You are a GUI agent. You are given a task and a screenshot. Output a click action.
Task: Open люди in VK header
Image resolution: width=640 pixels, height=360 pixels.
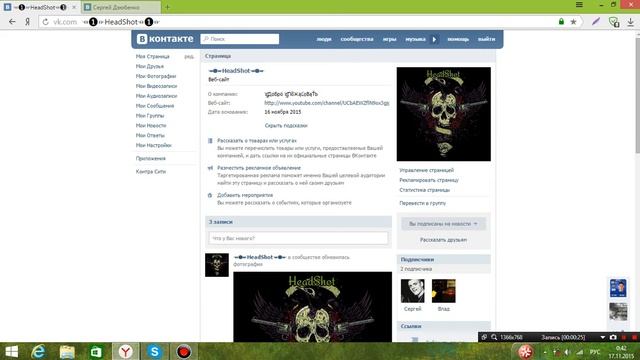click(x=324, y=39)
